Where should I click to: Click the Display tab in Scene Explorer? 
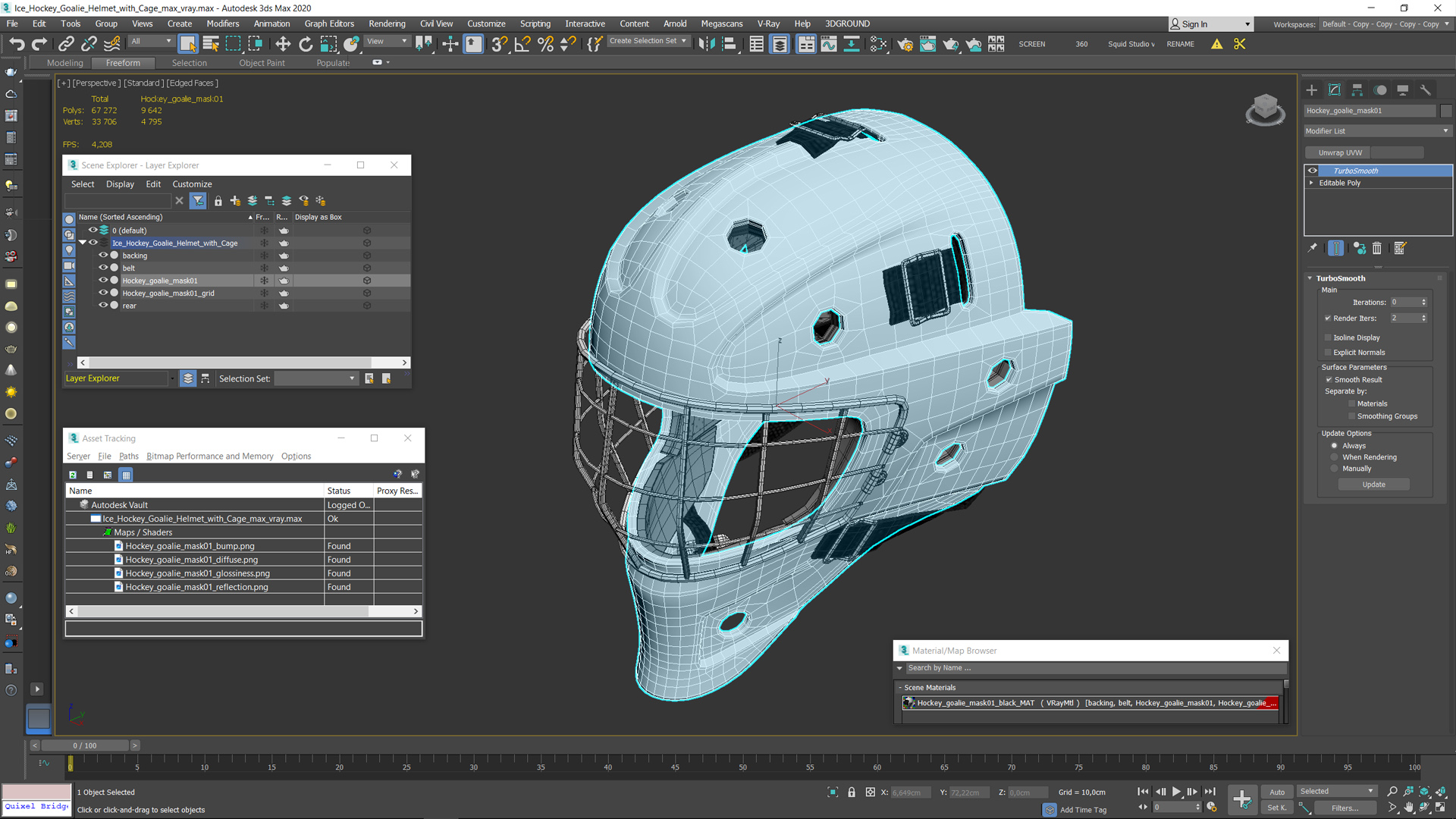pyautogui.click(x=120, y=184)
